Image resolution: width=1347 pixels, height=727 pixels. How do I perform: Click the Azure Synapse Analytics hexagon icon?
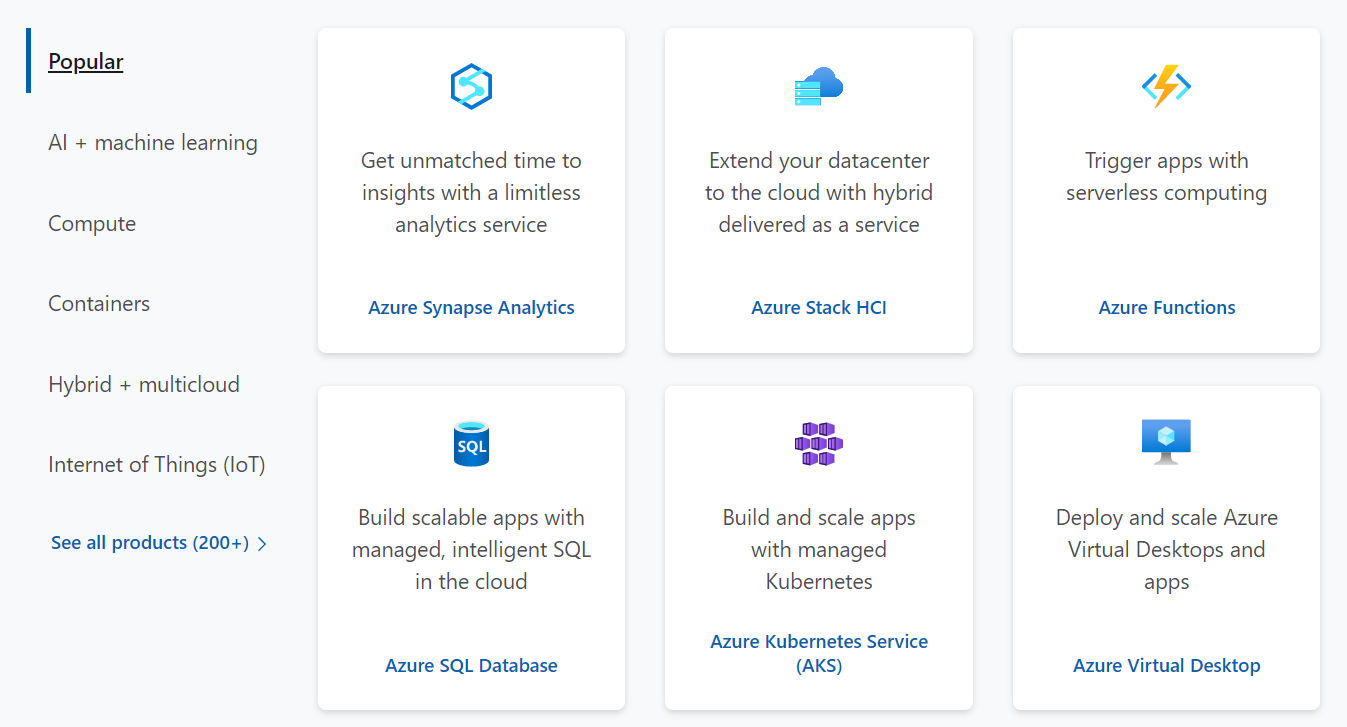(x=471, y=86)
